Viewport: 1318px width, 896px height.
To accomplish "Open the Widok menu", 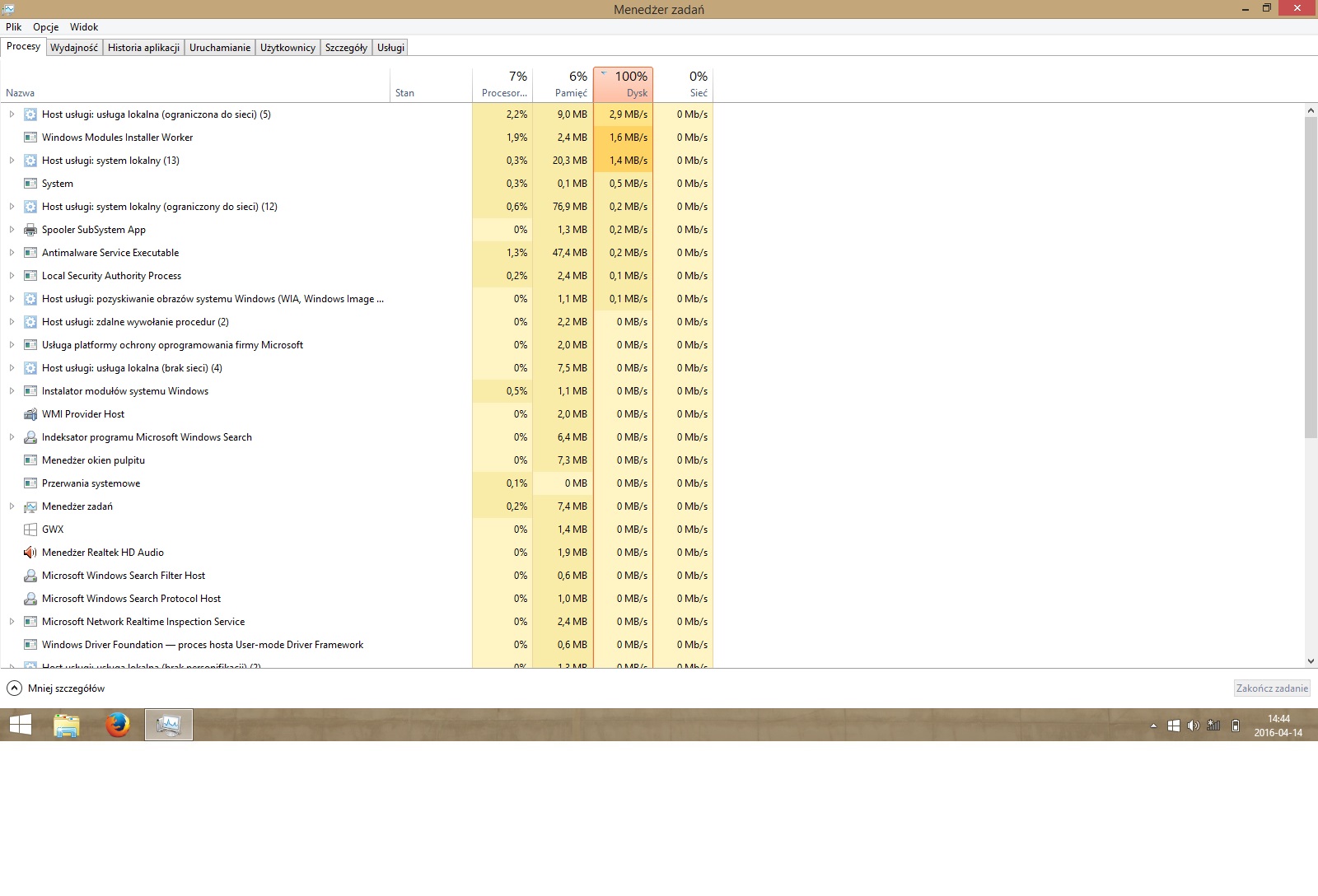I will point(84,26).
